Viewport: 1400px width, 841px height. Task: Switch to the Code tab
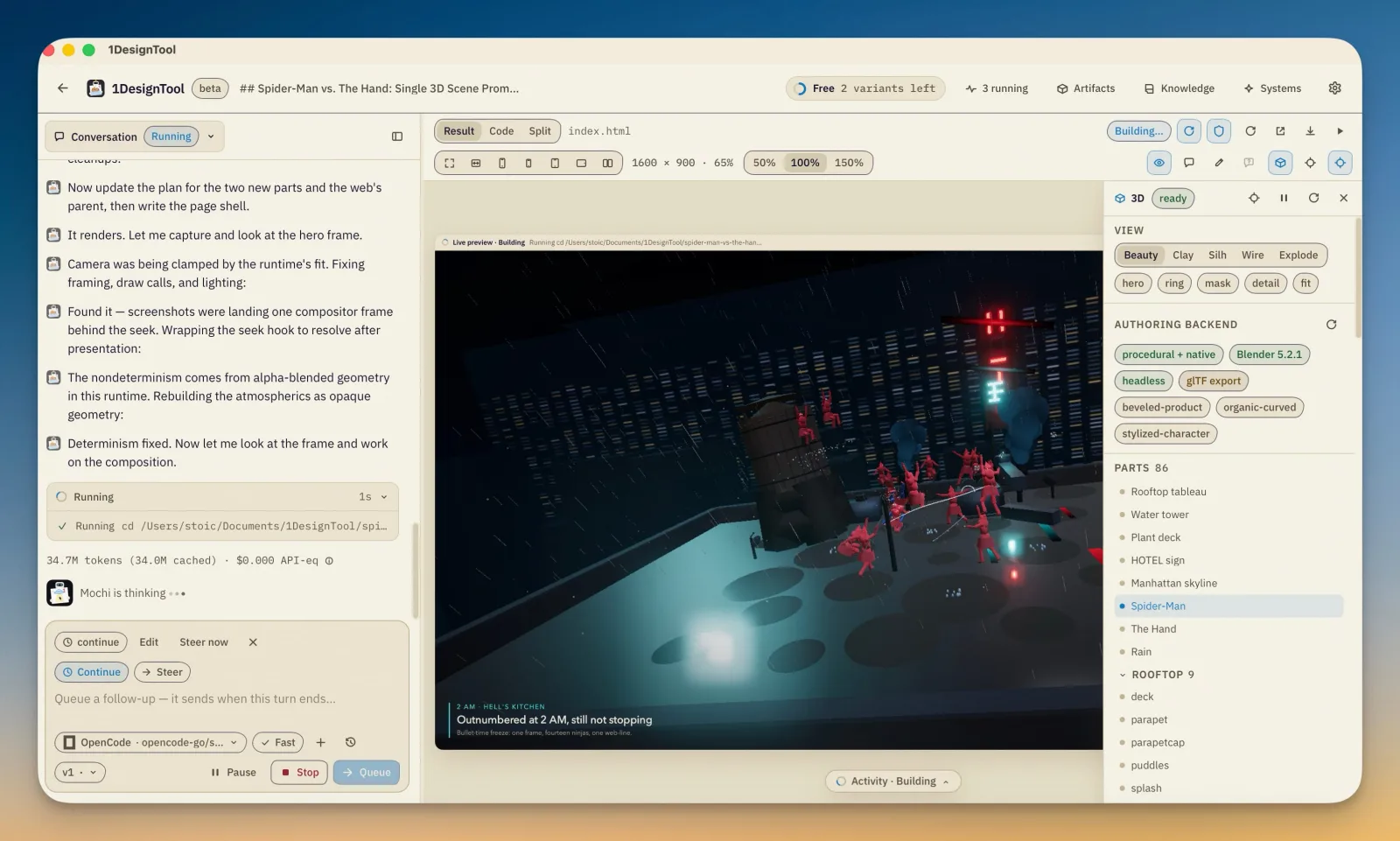(x=501, y=131)
